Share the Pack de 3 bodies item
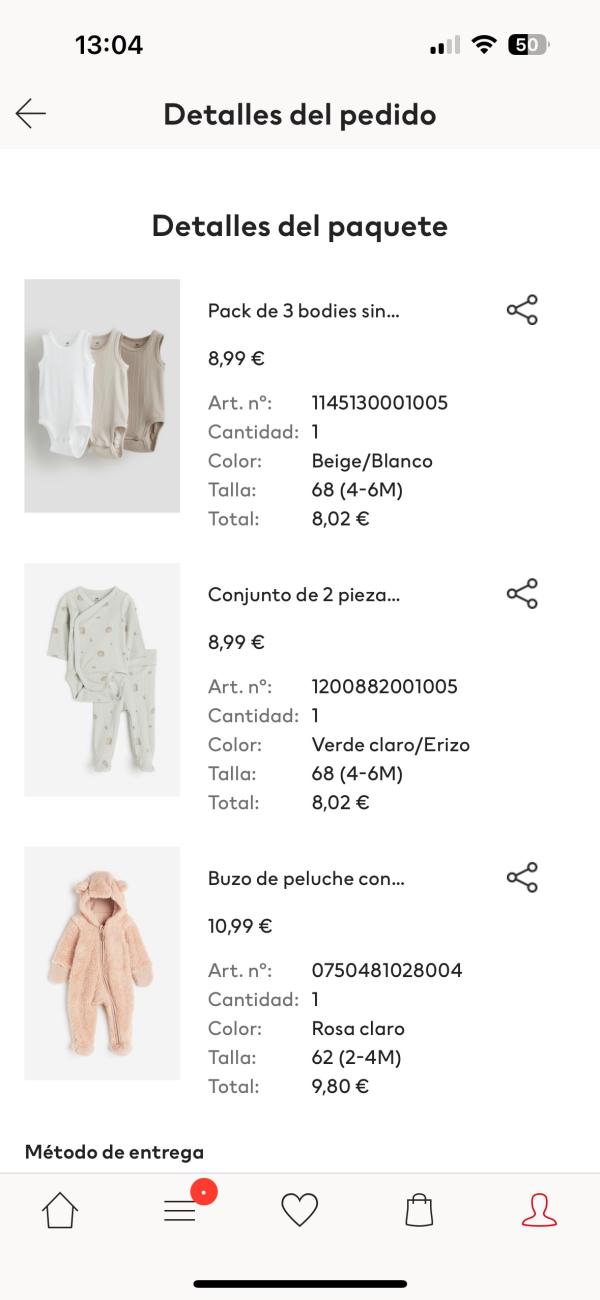The image size is (600, 1300). click(522, 310)
